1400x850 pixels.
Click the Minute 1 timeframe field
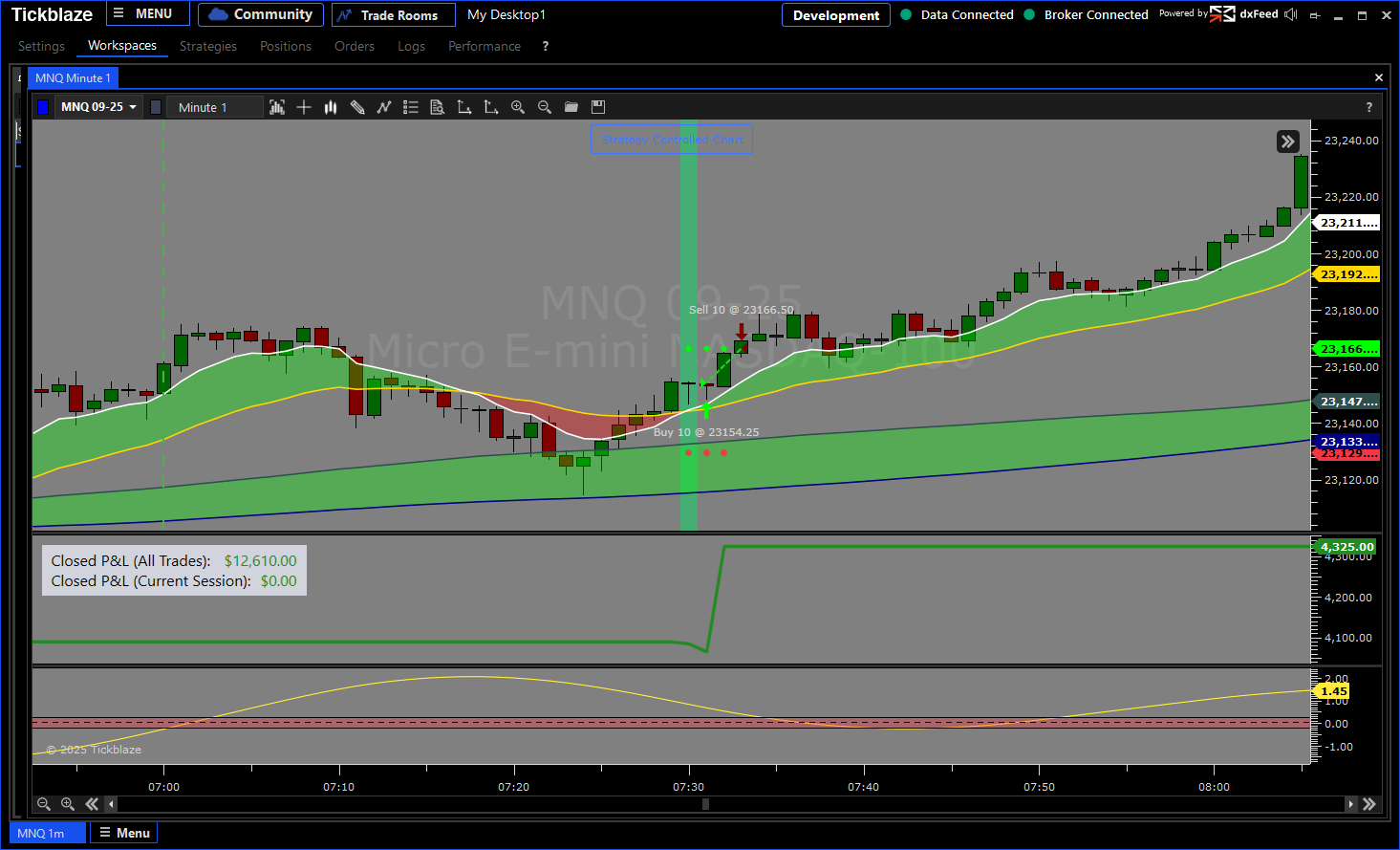click(x=214, y=107)
